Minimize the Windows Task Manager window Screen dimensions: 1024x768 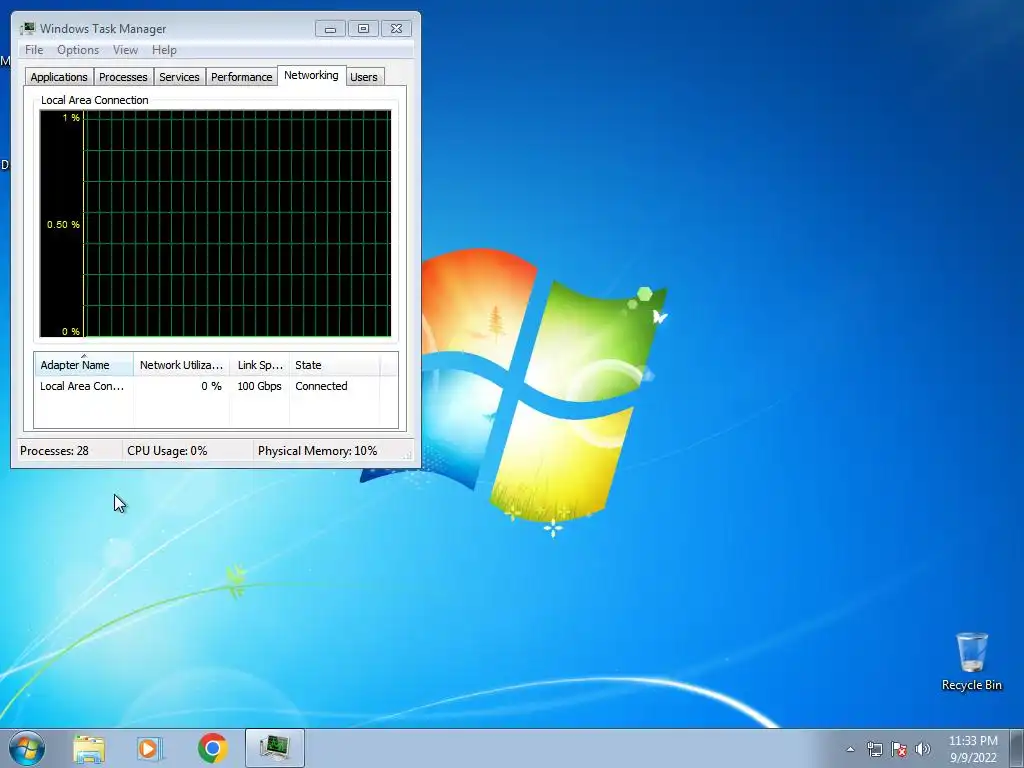tap(330, 29)
